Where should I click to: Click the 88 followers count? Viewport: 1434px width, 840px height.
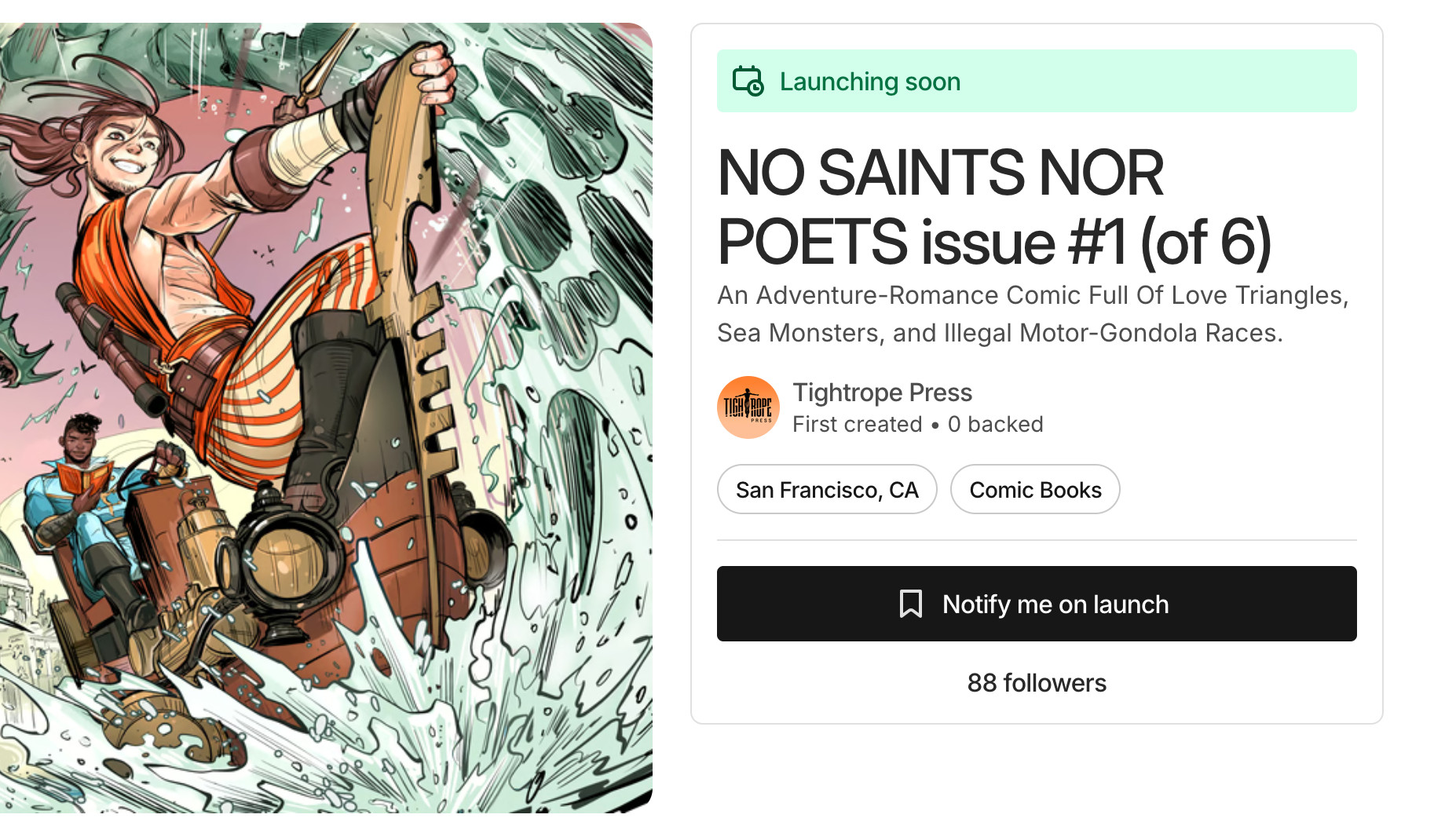click(x=1037, y=683)
